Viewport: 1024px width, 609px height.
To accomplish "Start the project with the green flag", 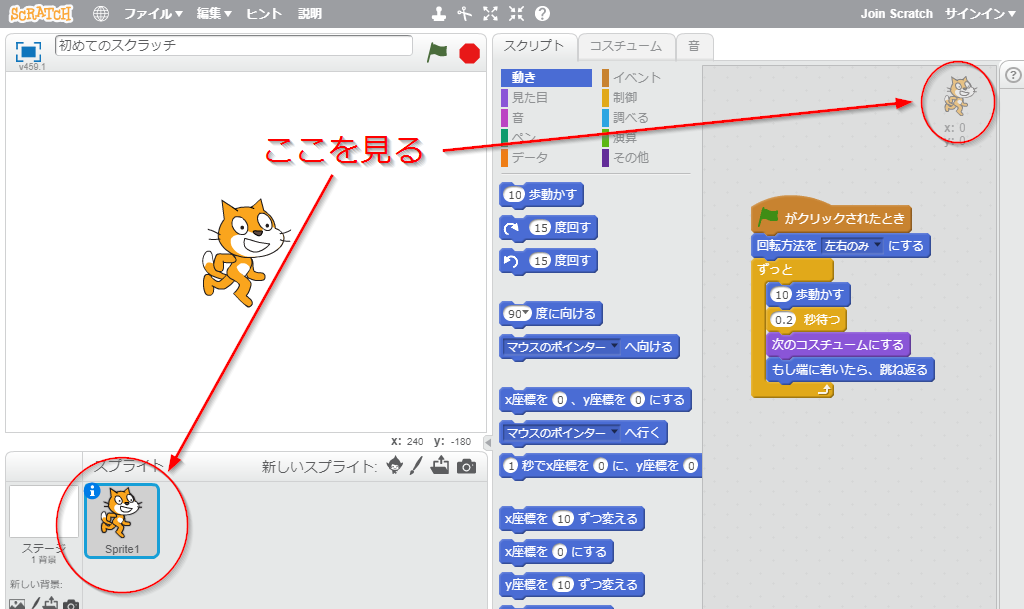I will click(437, 53).
